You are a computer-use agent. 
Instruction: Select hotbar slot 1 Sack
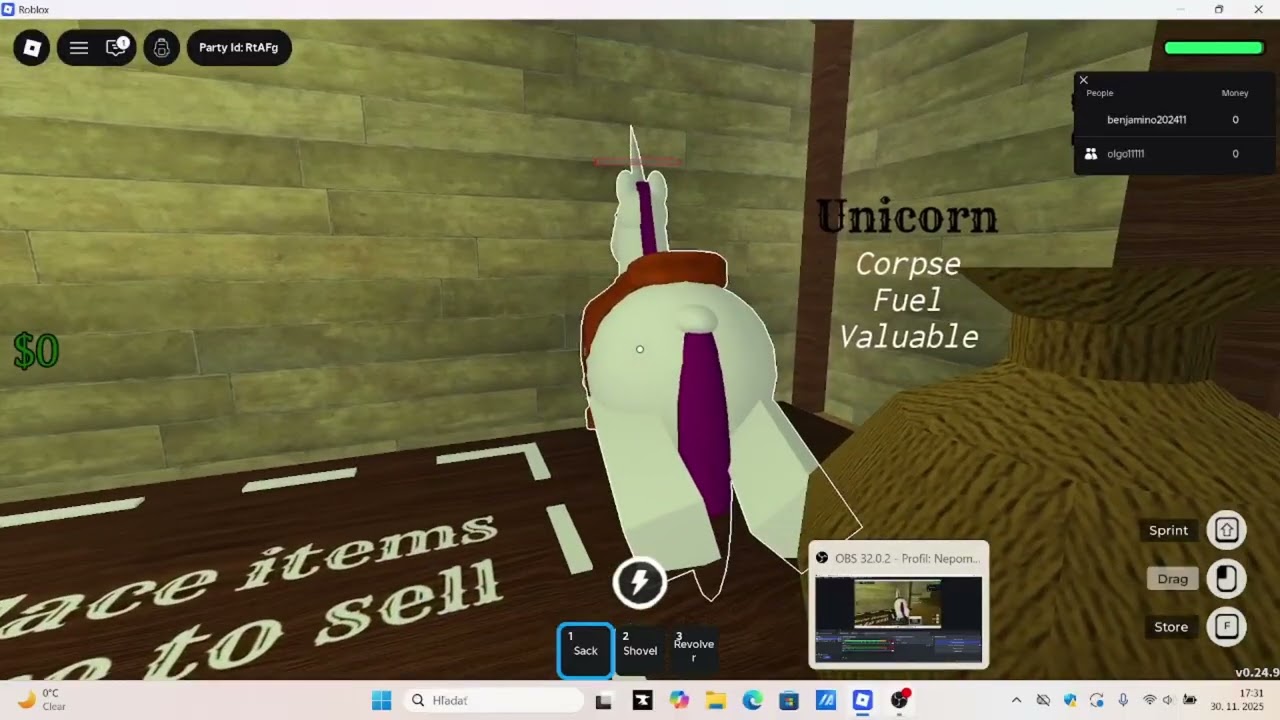(x=585, y=650)
